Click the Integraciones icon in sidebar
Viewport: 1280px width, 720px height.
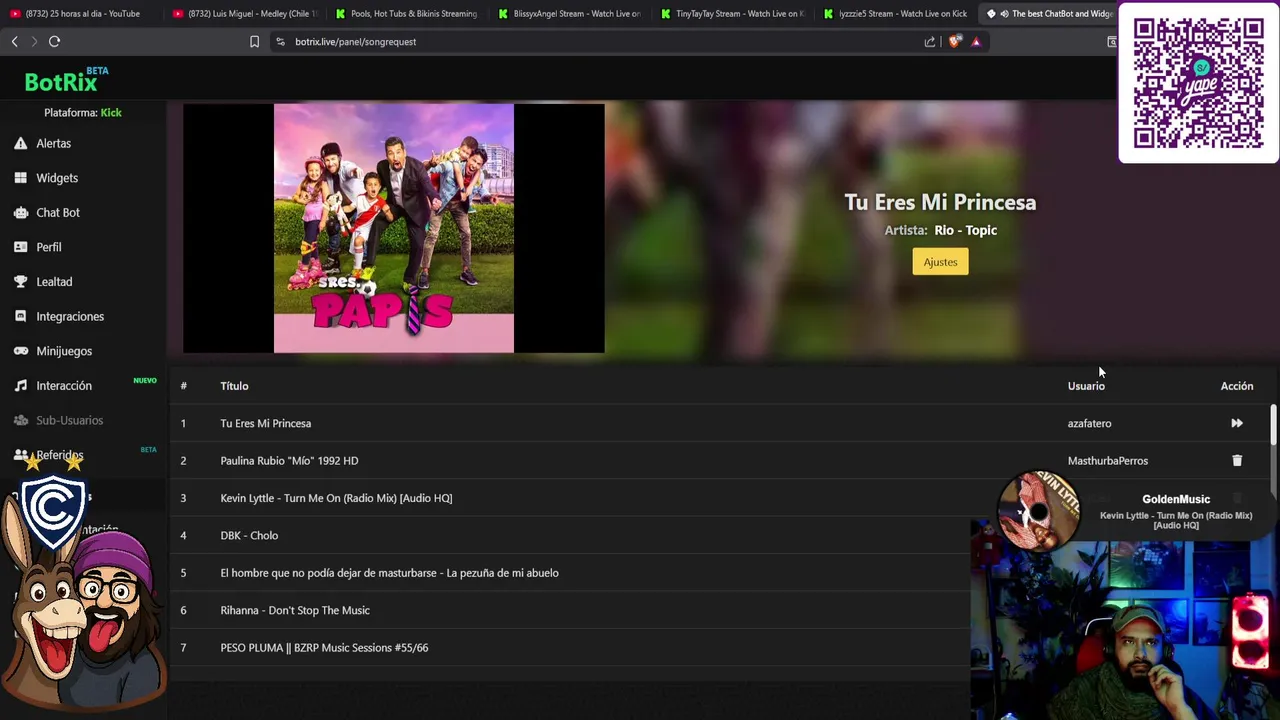(x=20, y=316)
